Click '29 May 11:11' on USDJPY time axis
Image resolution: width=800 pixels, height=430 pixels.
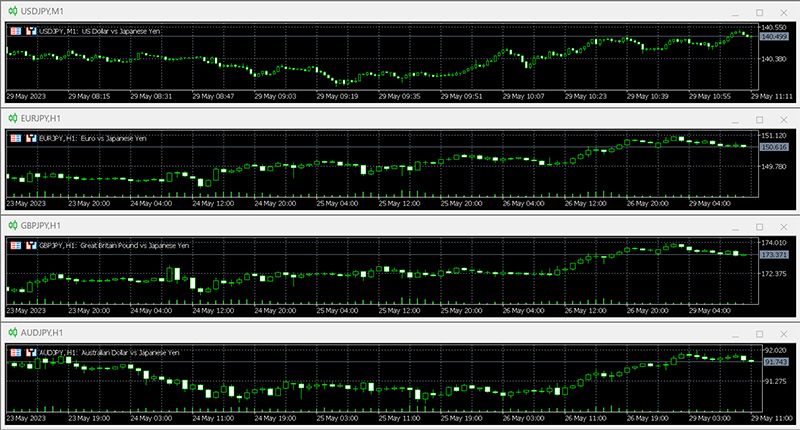772,96
